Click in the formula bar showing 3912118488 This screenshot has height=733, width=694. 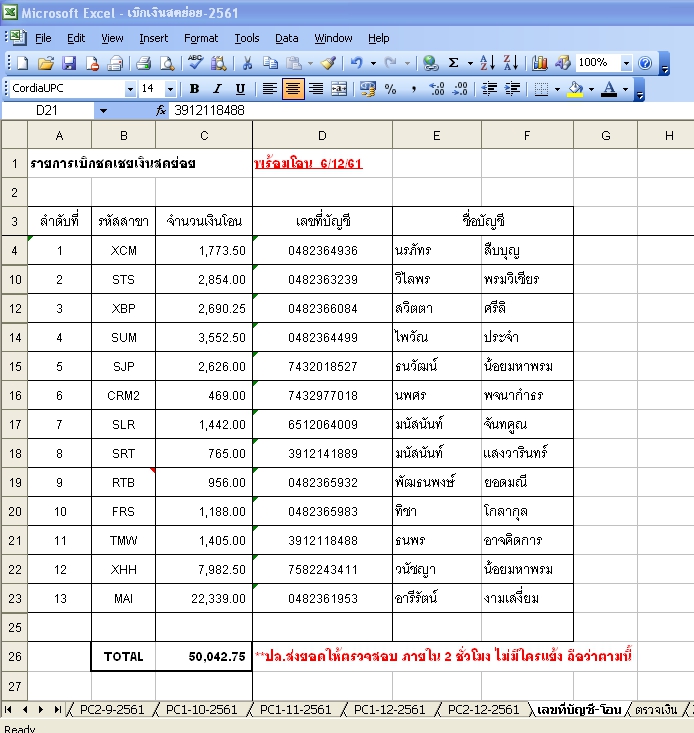pos(430,111)
